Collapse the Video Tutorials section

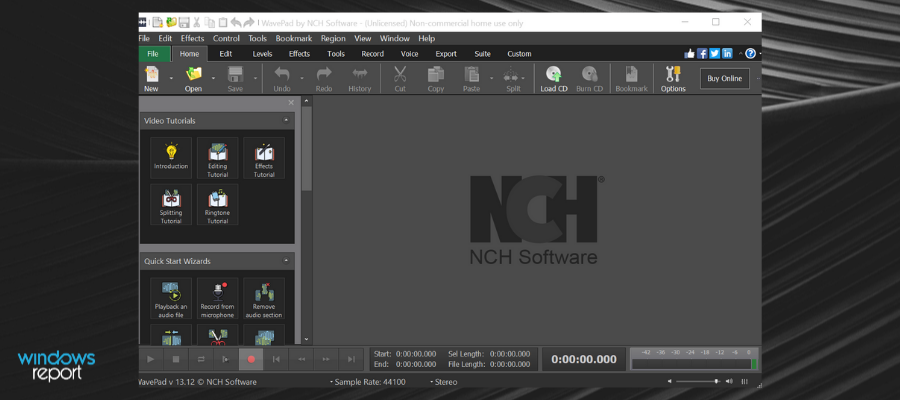point(286,121)
